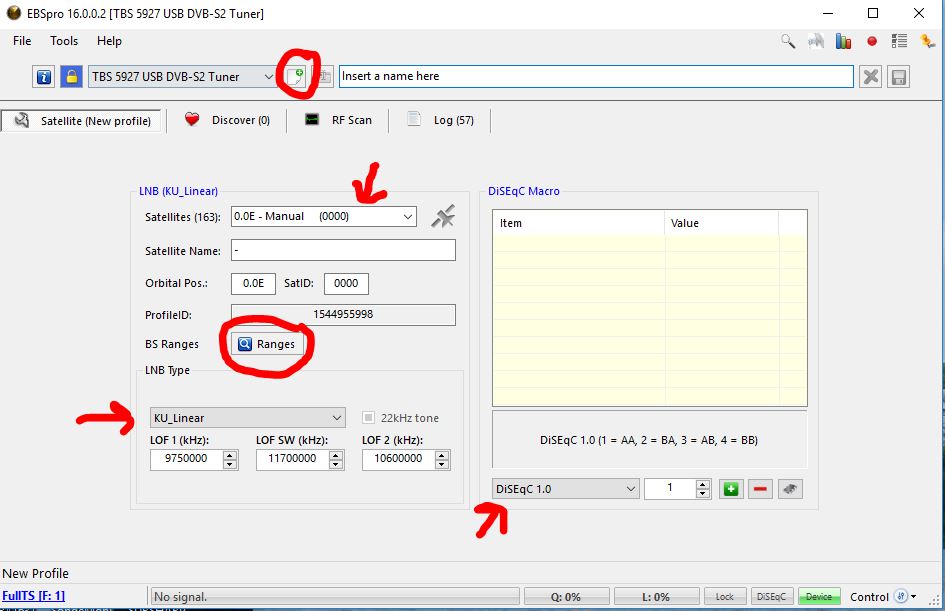The height and width of the screenshot is (611, 945).
Task: Click the magnifying glass search icon
Action: click(788, 41)
